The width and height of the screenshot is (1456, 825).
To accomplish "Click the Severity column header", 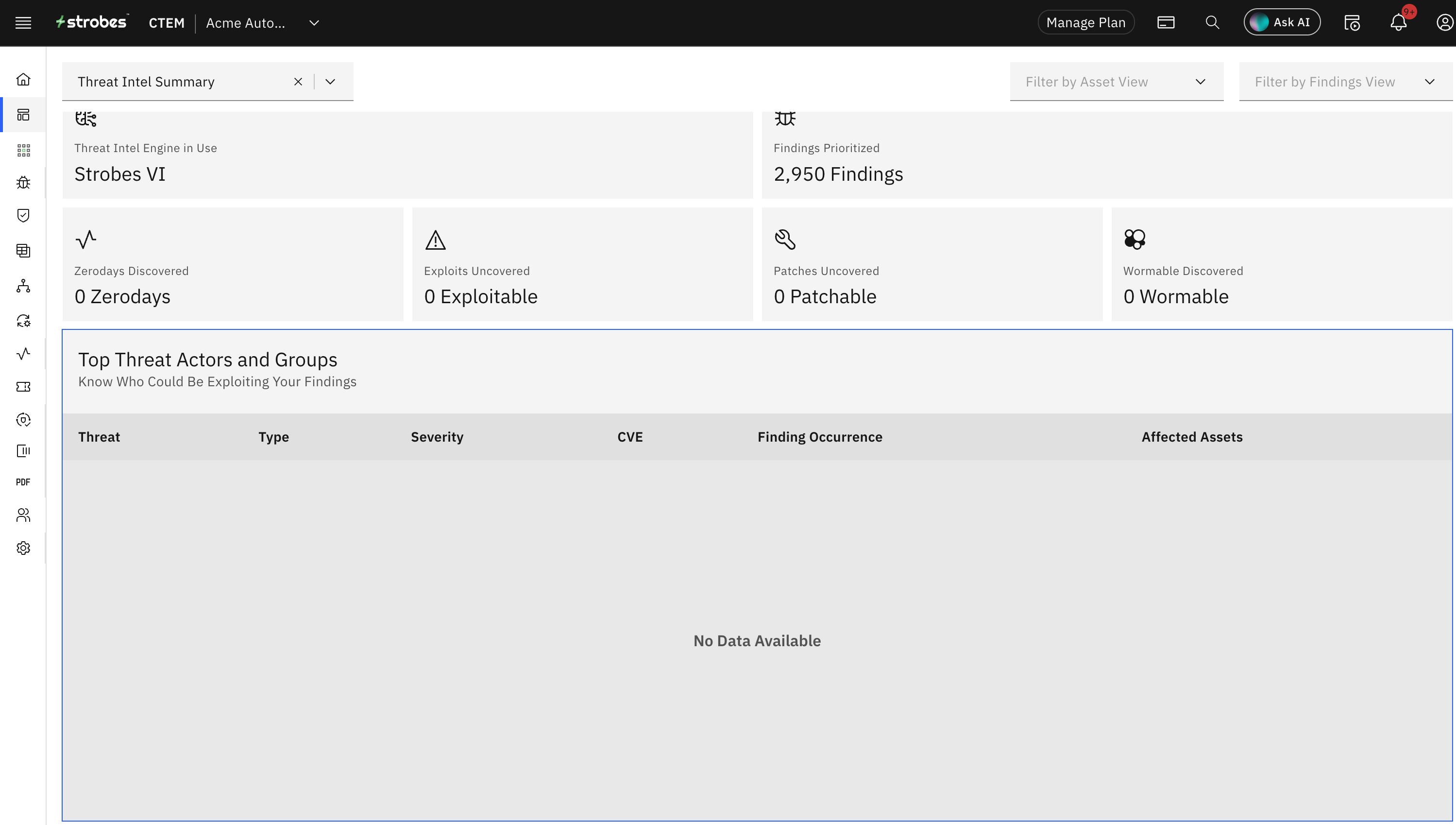I will coord(437,437).
